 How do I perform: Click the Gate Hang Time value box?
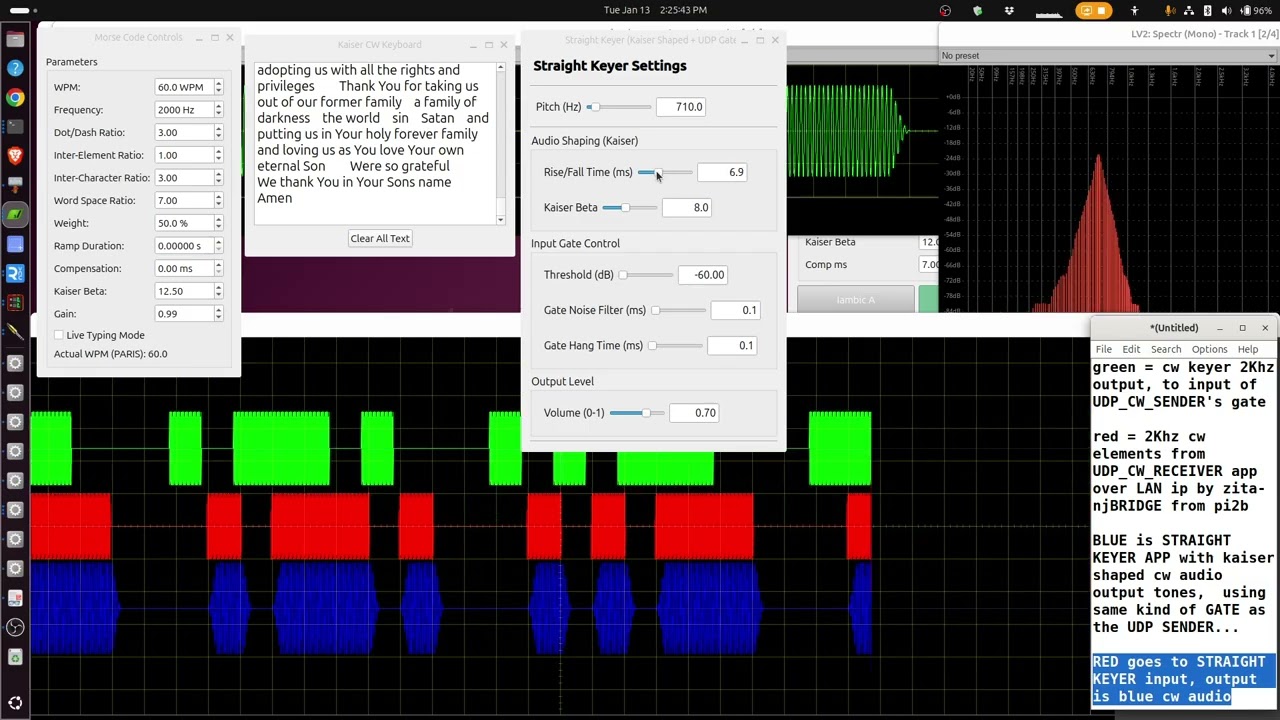coord(733,345)
